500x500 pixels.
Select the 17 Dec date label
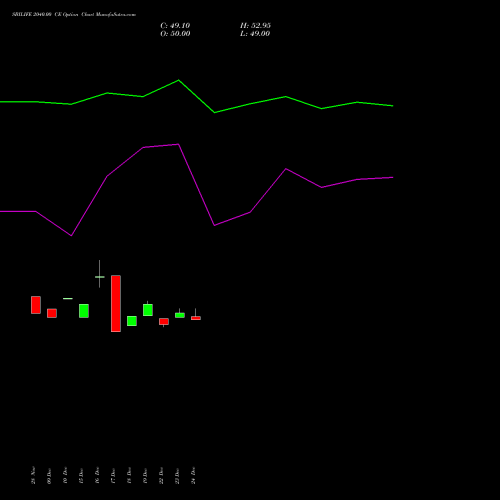click(113, 476)
